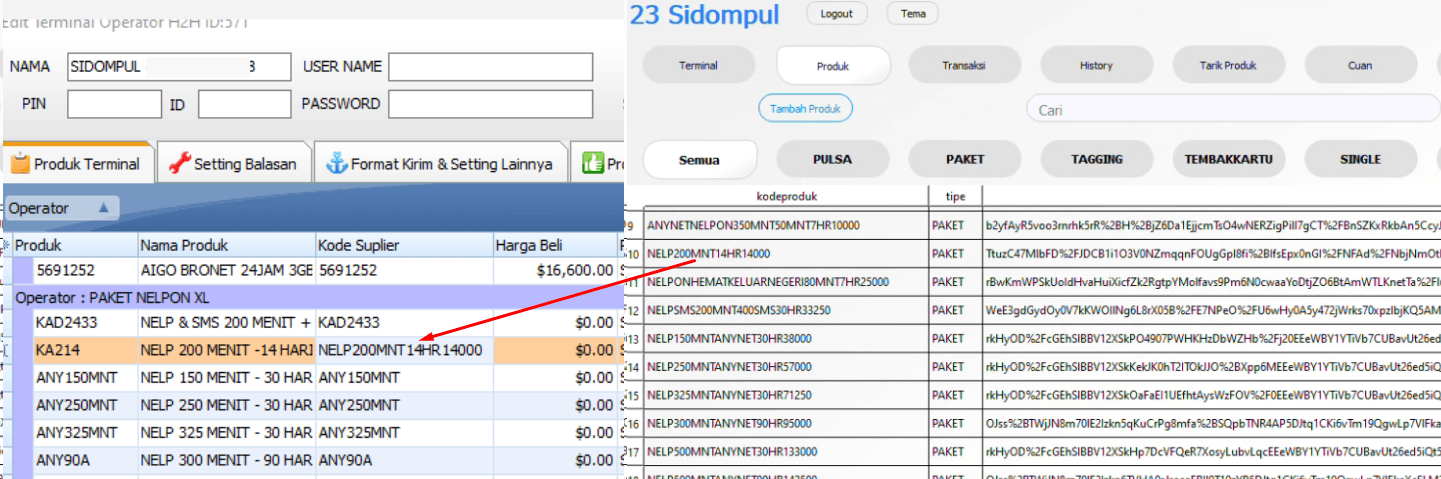The width and height of the screenshot is (1441, 479).
Task: Click the Tema button
Action: click(x=912, y=14)
